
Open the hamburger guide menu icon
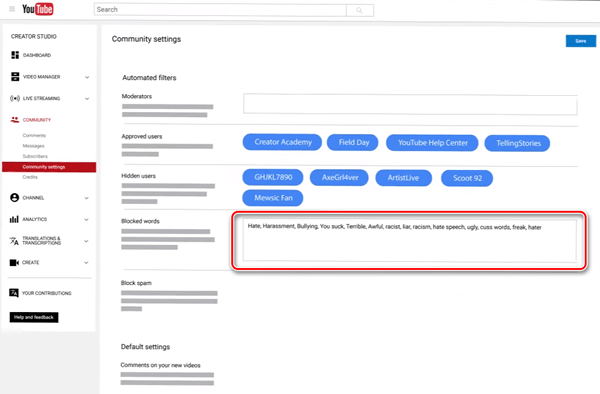click(12, 9)
